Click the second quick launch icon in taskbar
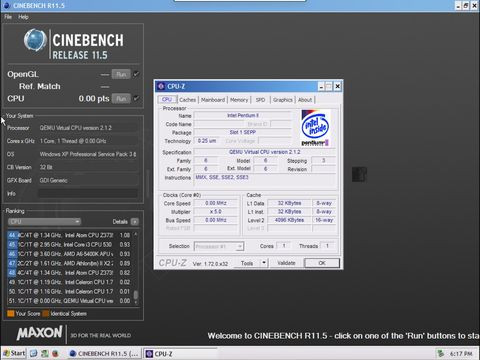The image size is (480, 360). [x=45, y=353]
